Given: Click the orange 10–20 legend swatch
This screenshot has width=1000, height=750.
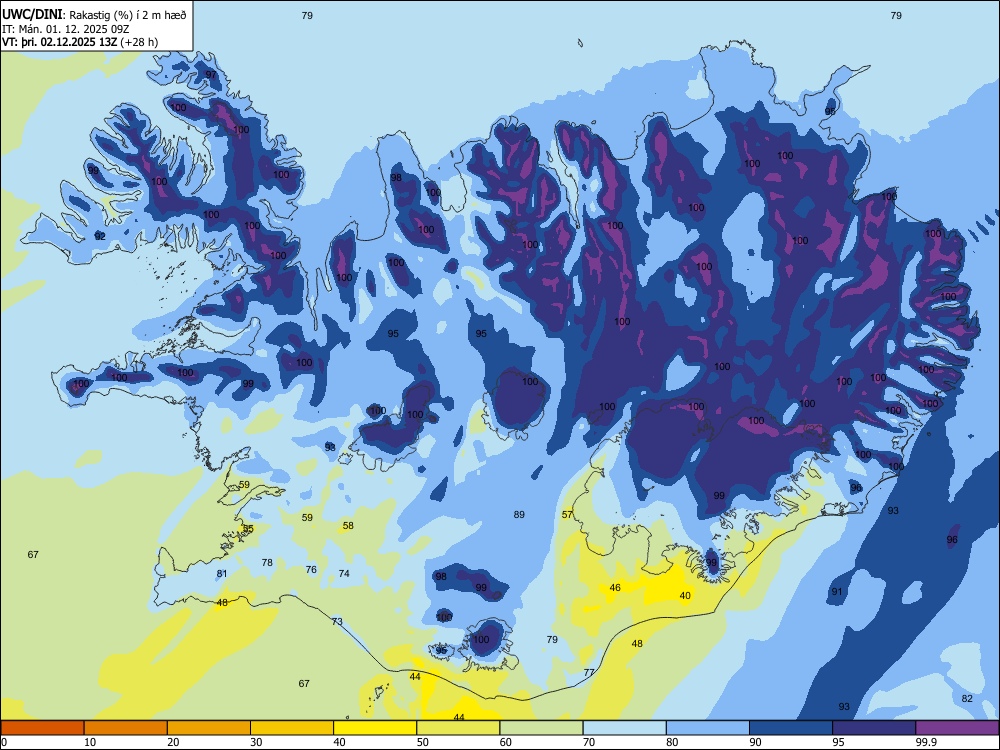Looking at the screenshot, I should click(x=126, y=728).
